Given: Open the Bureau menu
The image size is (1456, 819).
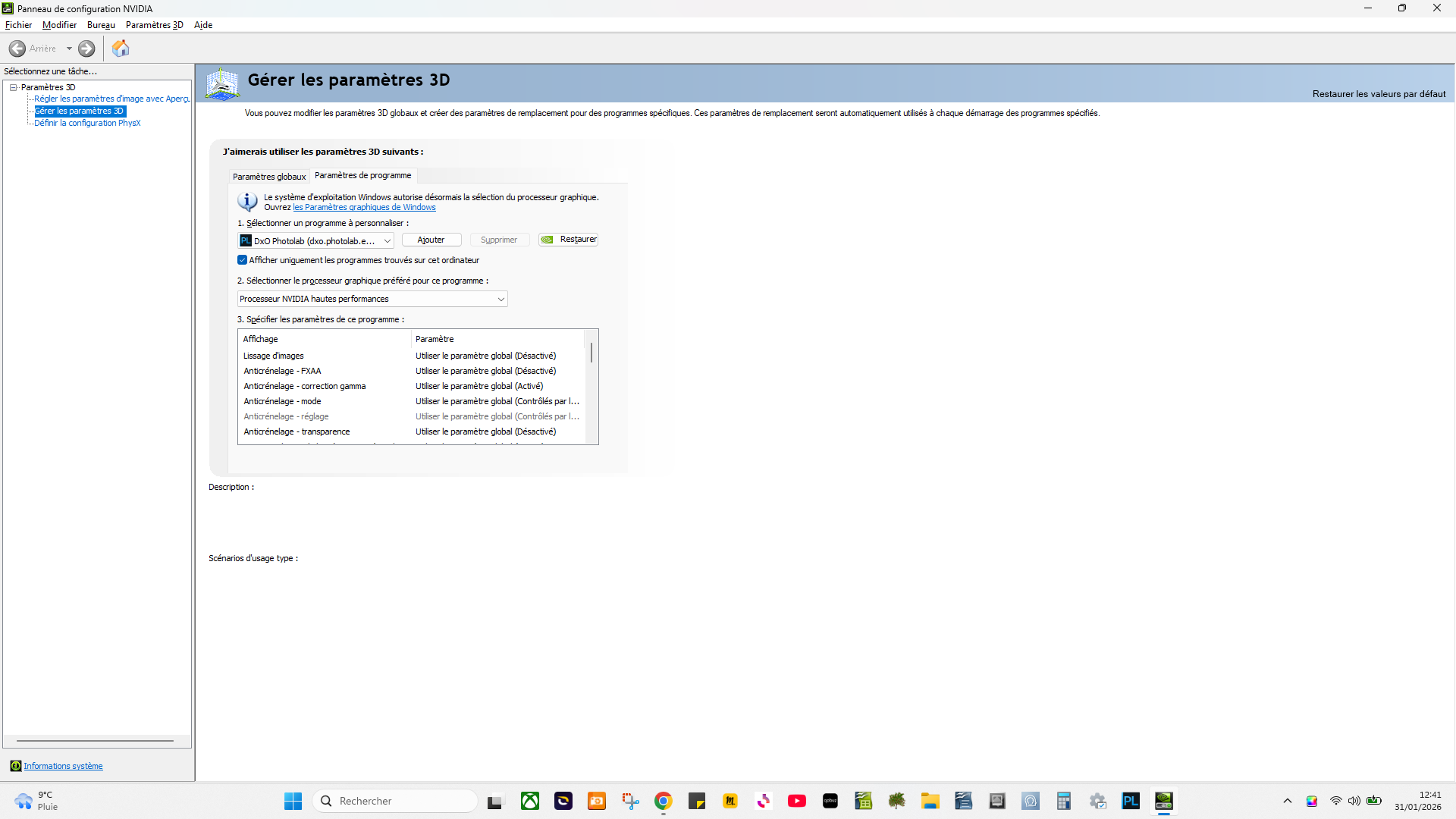Looking at the screenshot, I should click(x=101, y=25).
